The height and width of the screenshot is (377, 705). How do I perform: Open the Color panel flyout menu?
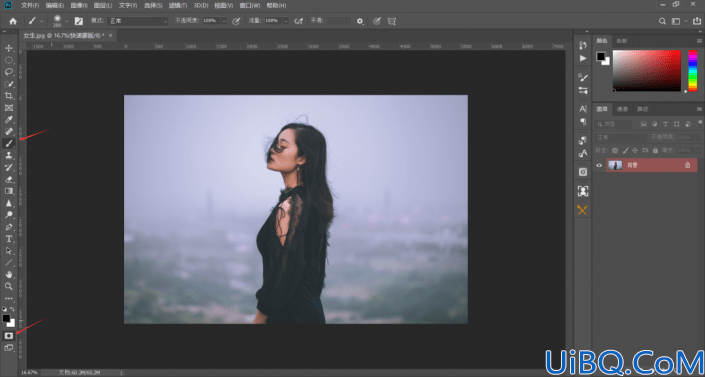(x=699, y=41)
